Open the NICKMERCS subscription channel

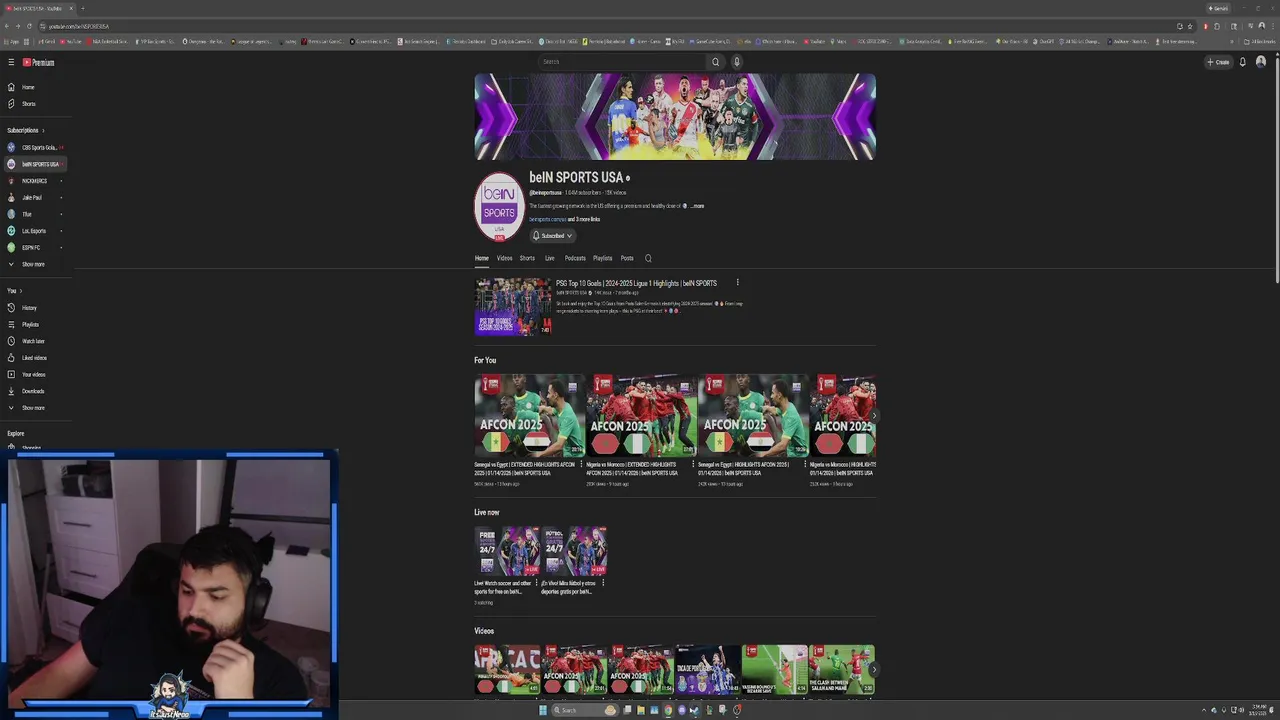tap(33, 181)
